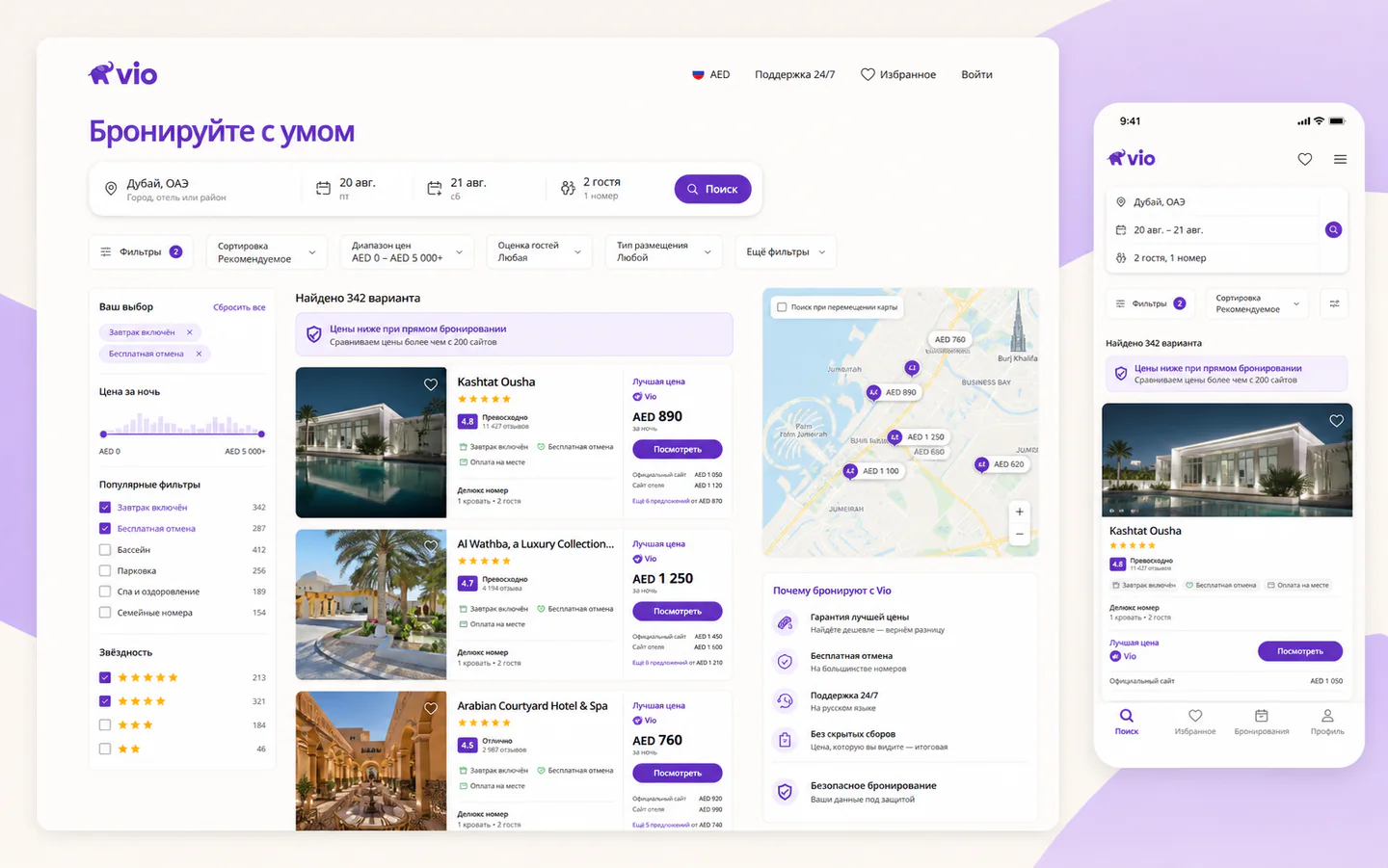Click the Vio elephant logo in desktop header
The image size is (1388, 868).
pyautogui.click(x=122, y=74)
